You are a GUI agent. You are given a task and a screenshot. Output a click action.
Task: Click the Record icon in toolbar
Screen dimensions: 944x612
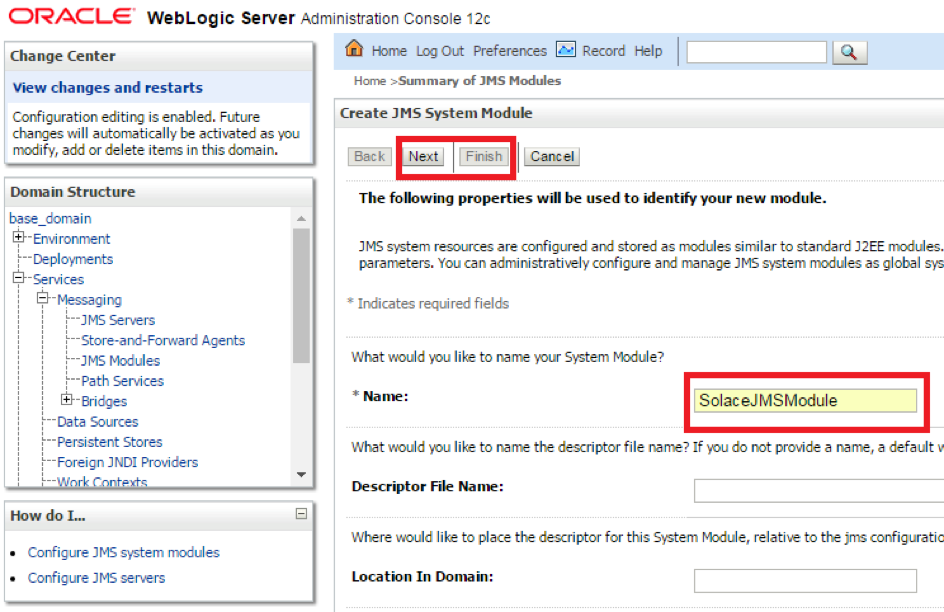(x=566, y=50)
